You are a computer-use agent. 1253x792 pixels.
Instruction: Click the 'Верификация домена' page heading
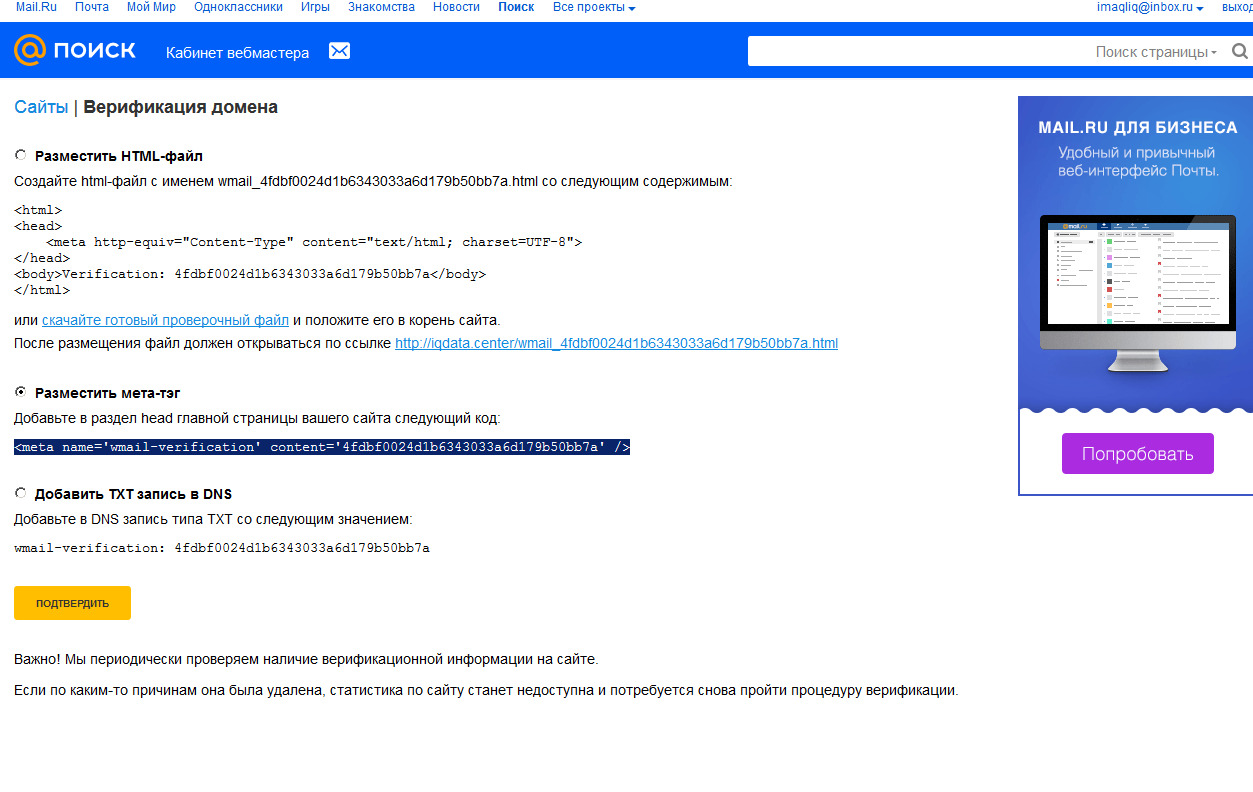click(x=181, y=107)
